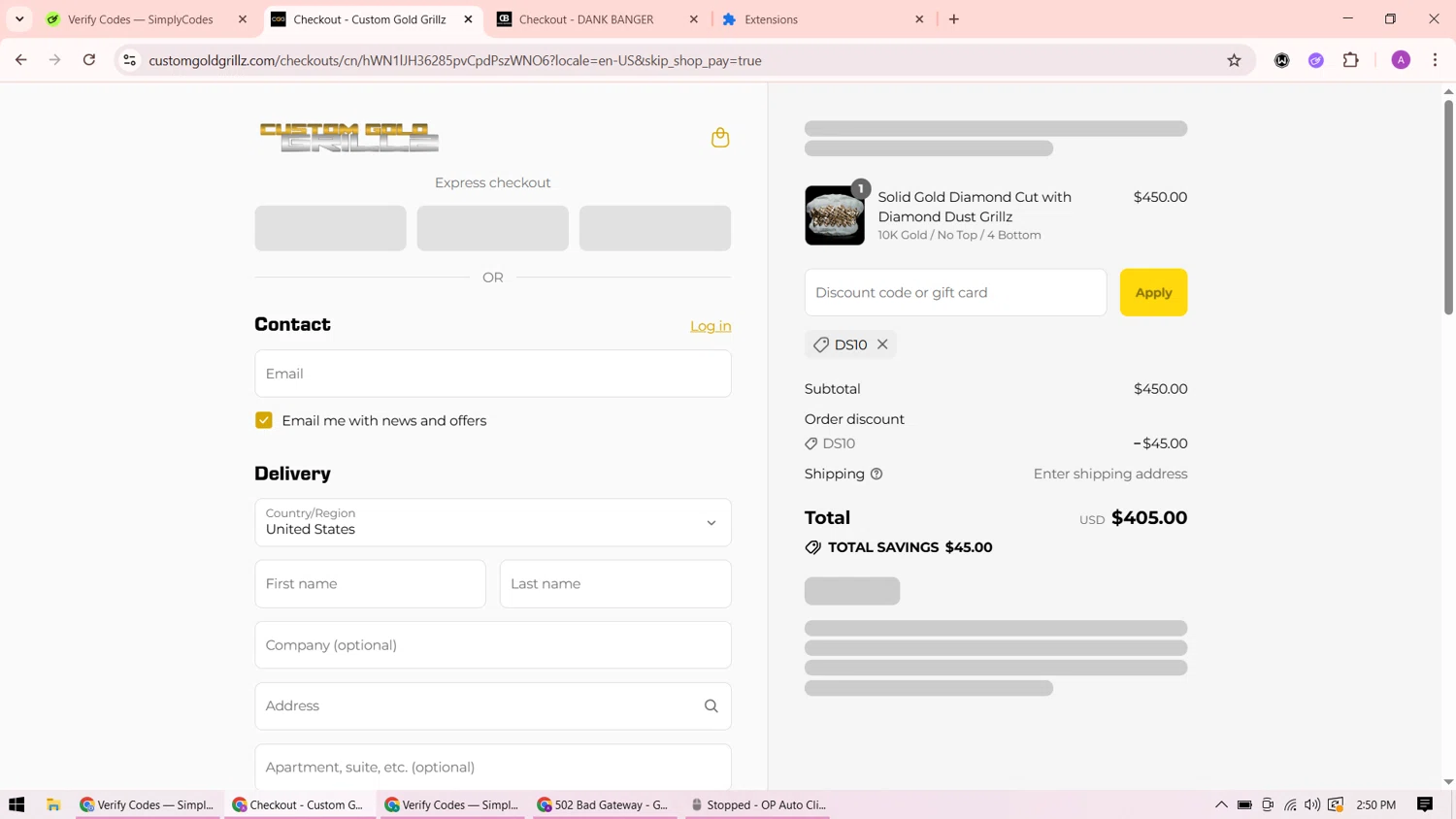Click the Total amount $405.00

[1149, 518]
